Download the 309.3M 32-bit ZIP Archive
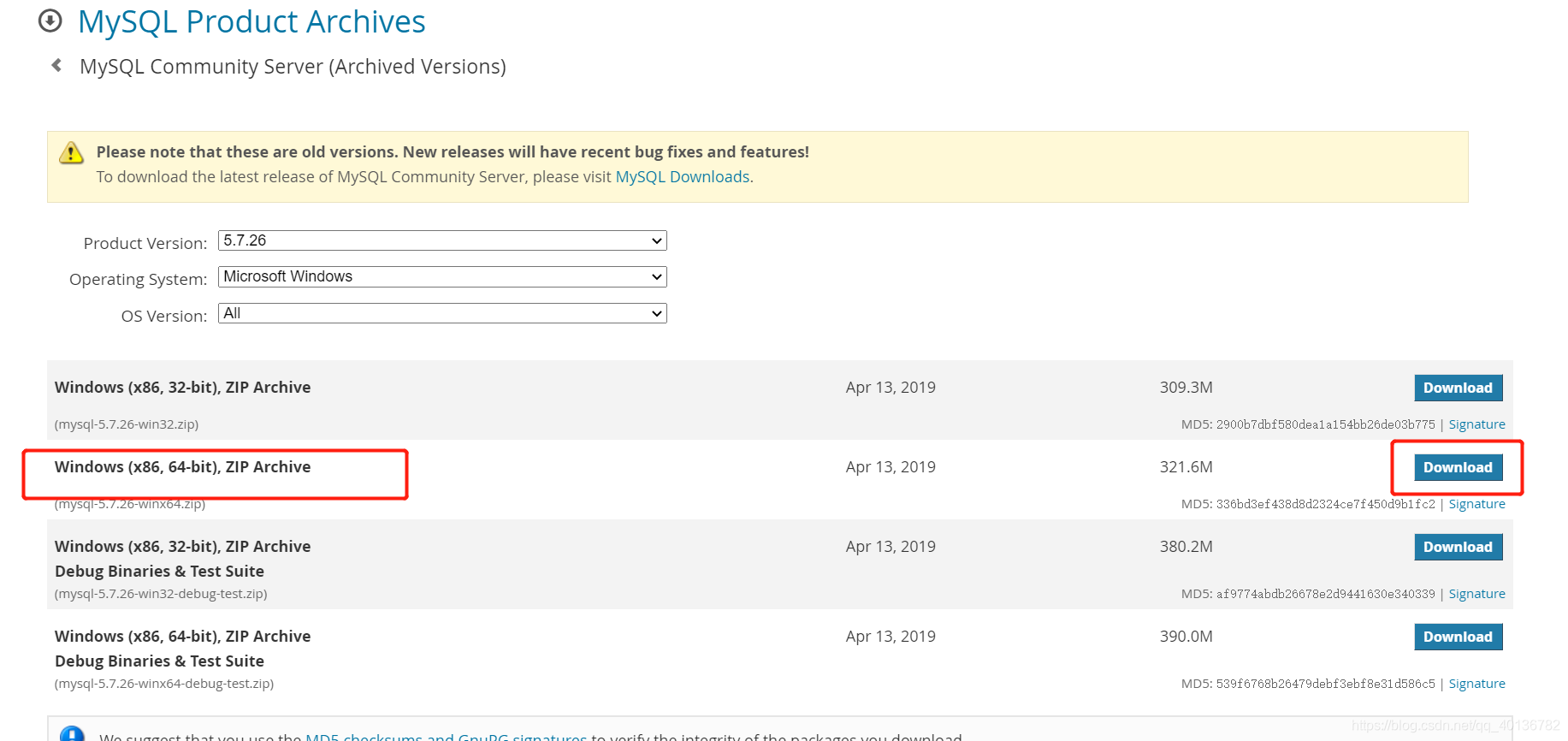1568x741 pixels. click(1459, 388)
